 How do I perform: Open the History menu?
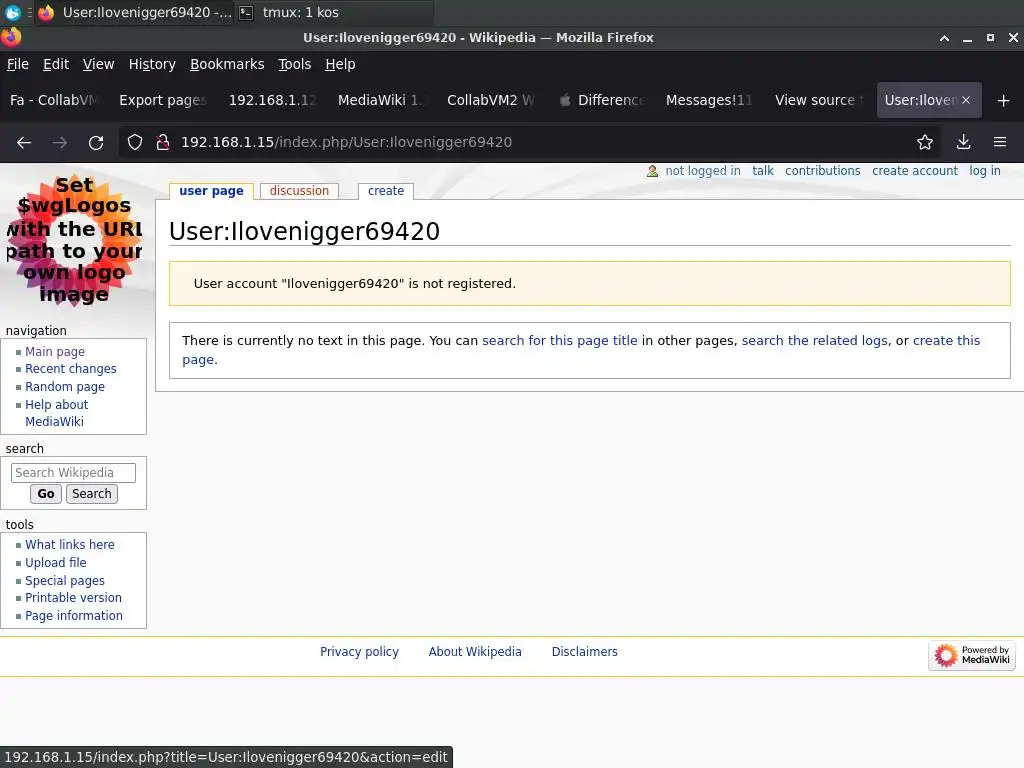tap(152, 64)
